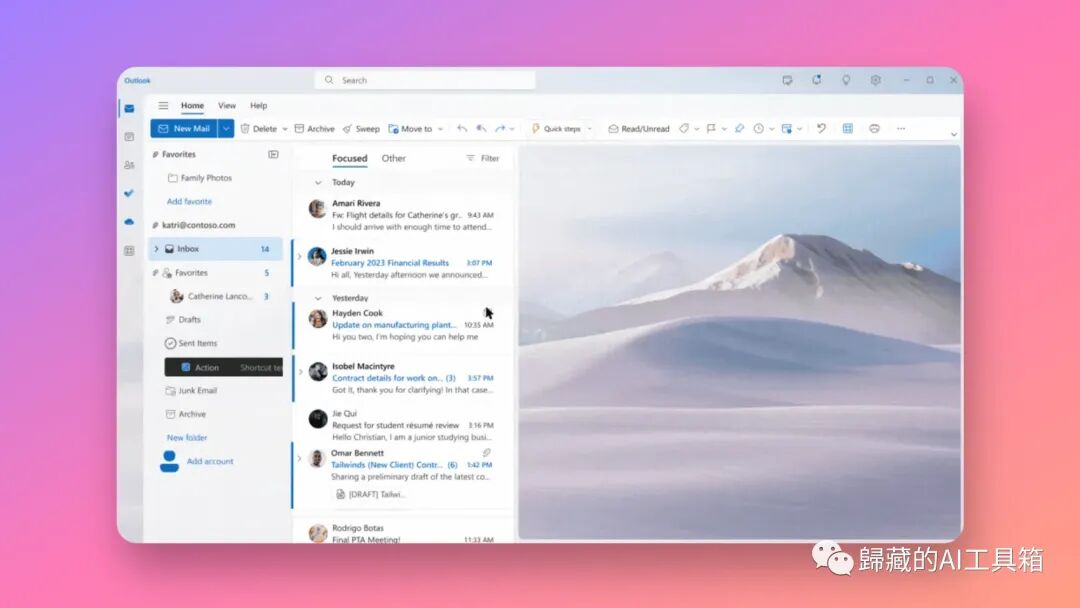Switch to the View tab
This screenshot has width=1080, height=608.
(x=227, y=105)
